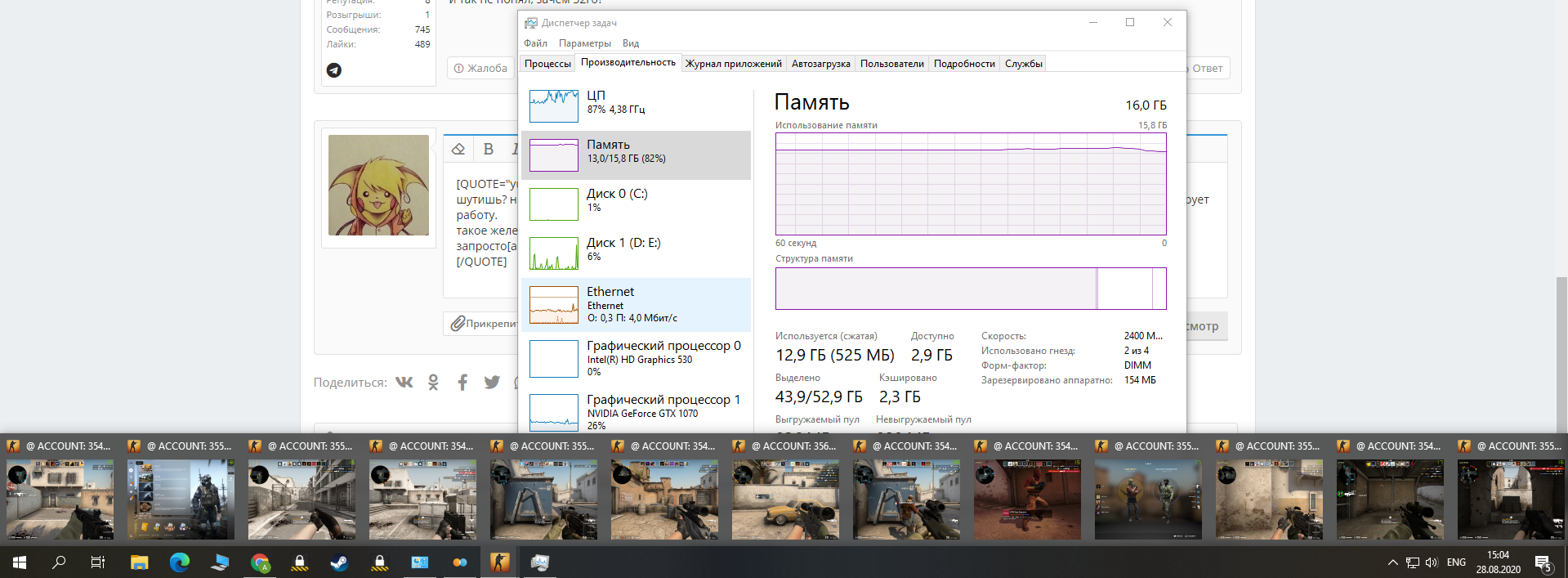Open the Файл menu in Task Manager
The width and height of the screenshot is (1568, 578).
pyautogui.click(x=535, y=43)
